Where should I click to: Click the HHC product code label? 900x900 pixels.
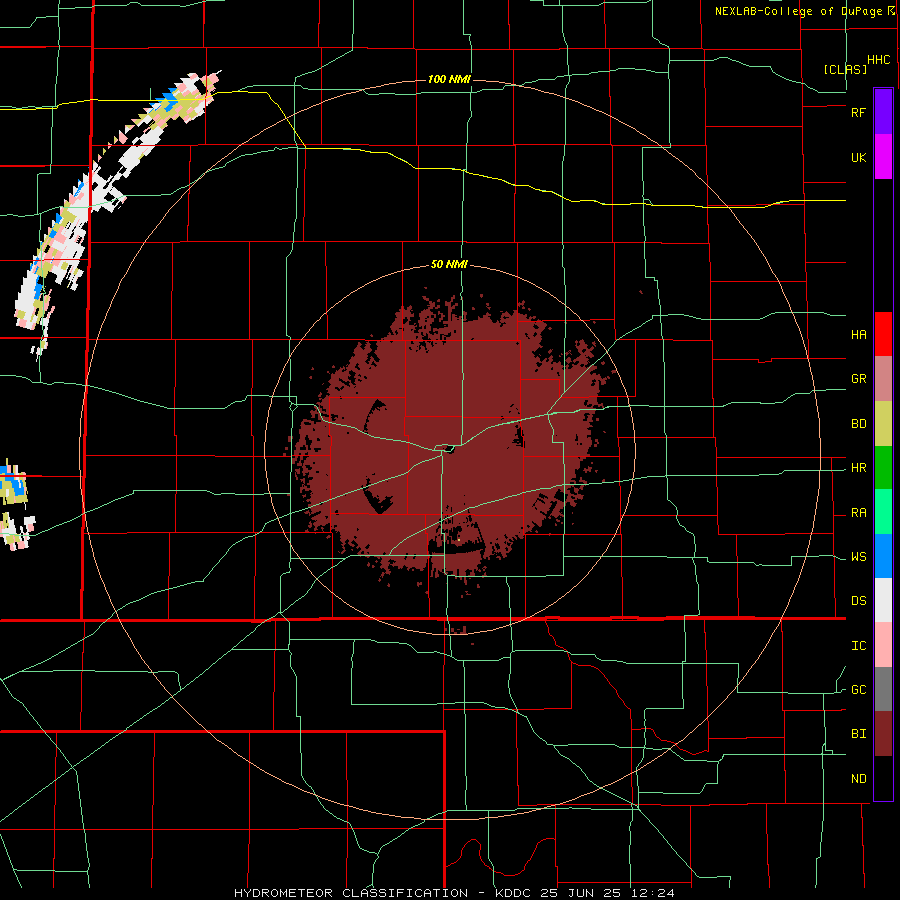click(878, 60)
